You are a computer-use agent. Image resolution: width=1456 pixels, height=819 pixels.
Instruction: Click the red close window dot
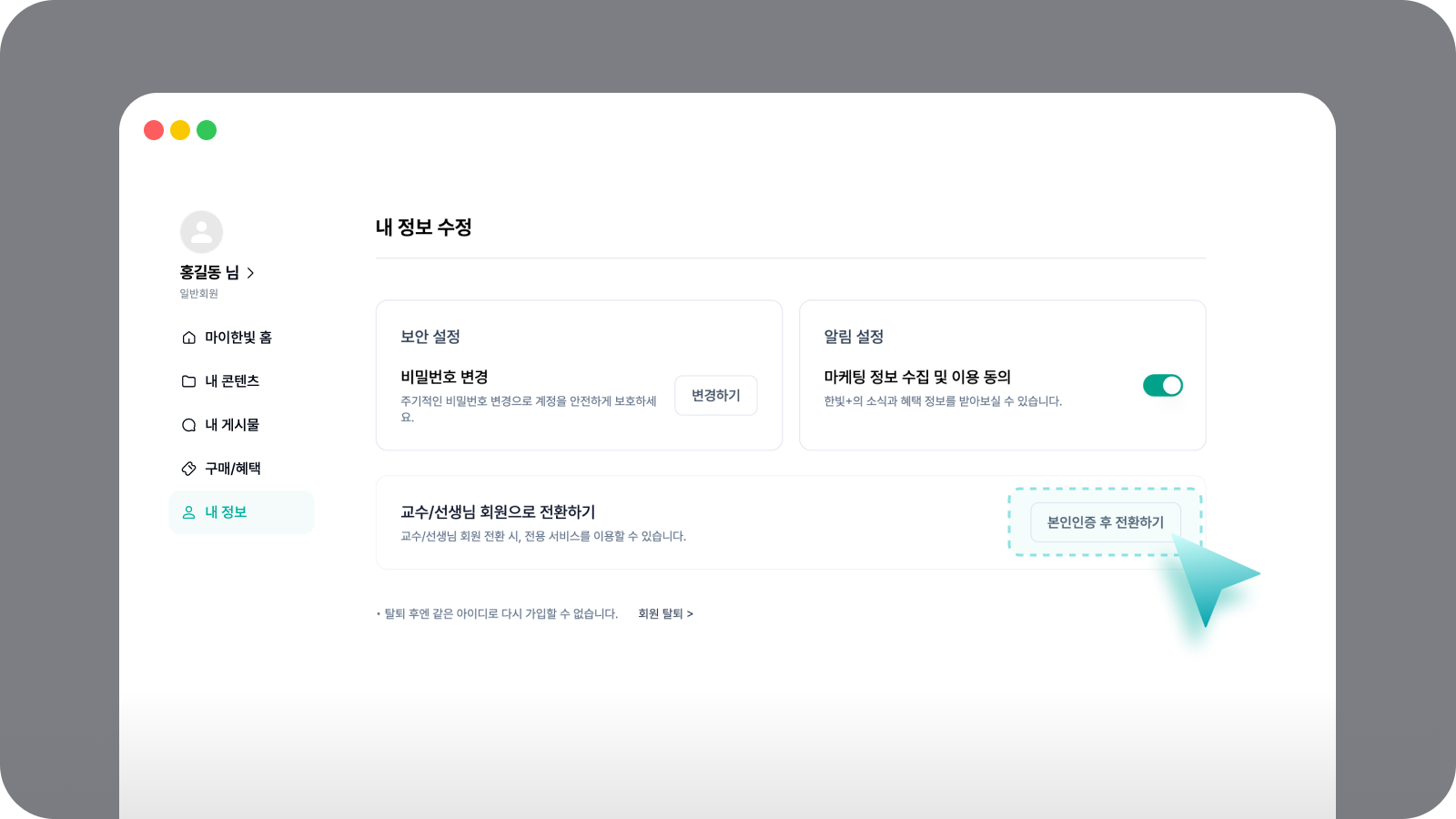pos(154,130)
